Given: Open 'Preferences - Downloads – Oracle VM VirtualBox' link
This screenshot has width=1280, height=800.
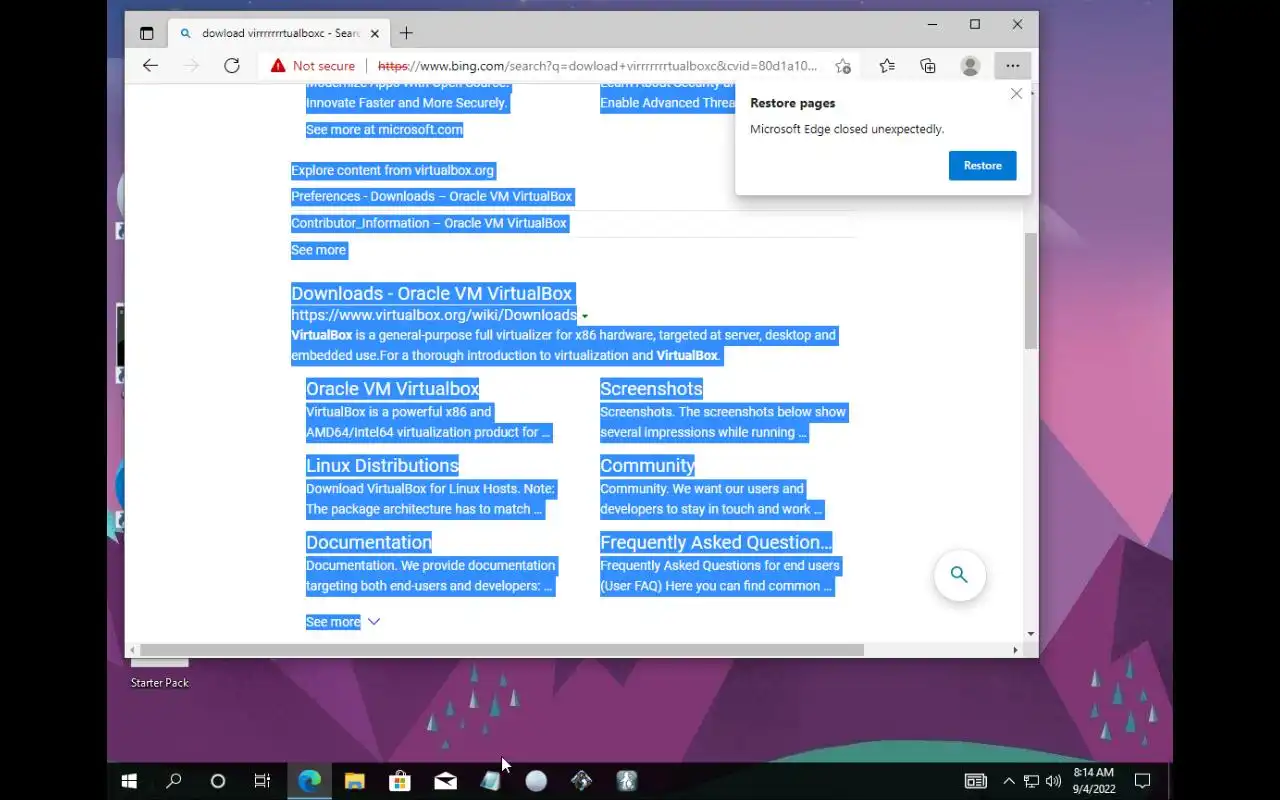Looking at the screenshot, I should click(431, 197).
